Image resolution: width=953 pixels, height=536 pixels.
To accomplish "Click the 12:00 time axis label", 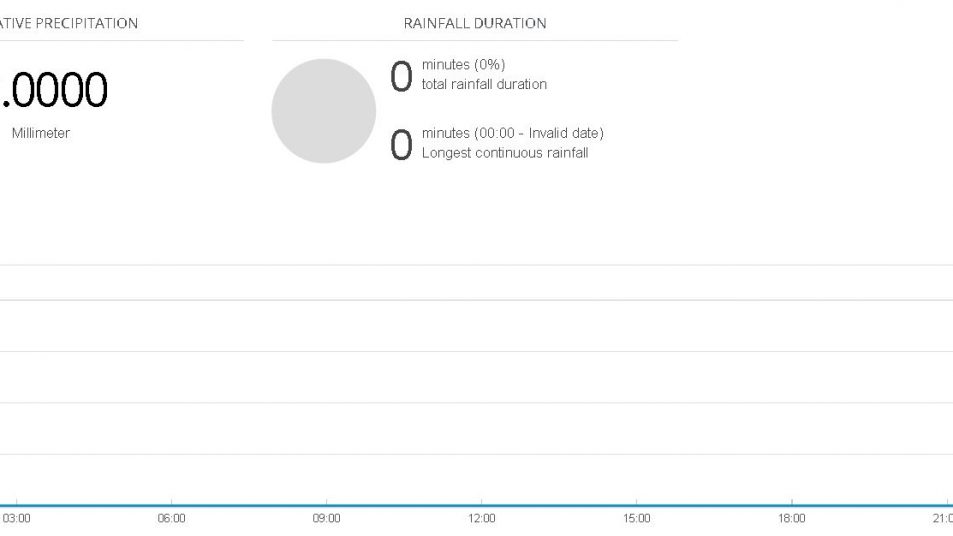I will (482, 519).
